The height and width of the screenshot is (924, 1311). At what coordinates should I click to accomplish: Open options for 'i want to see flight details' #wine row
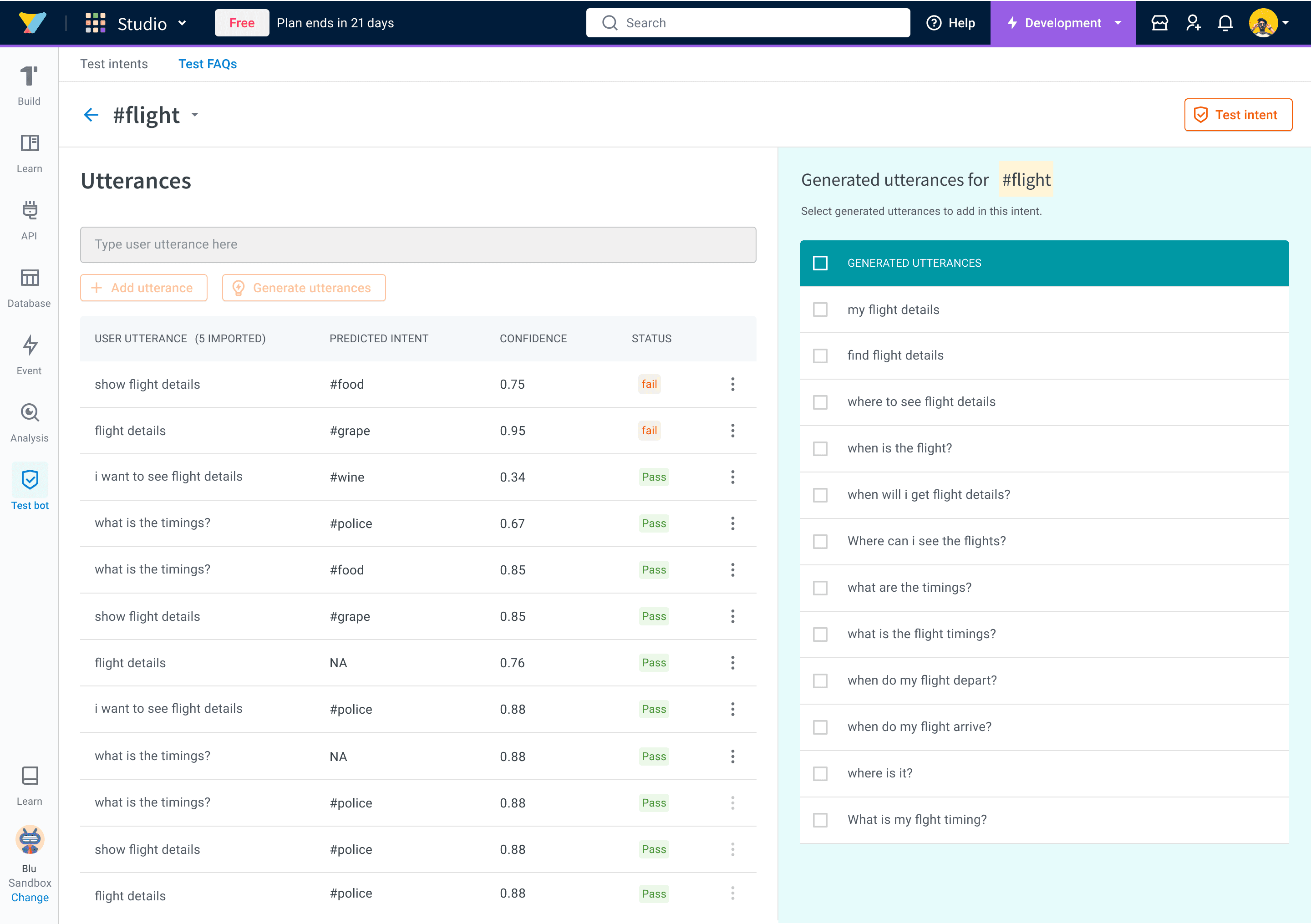(732, 477)
